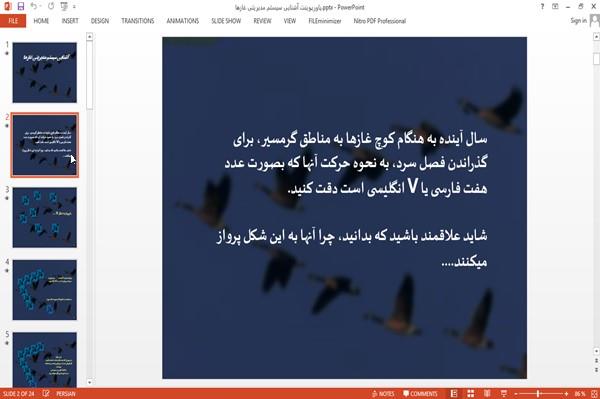Start Slide Show from status bar icon
Viewport: 600px width, 399px height.
tap(504, 394)
